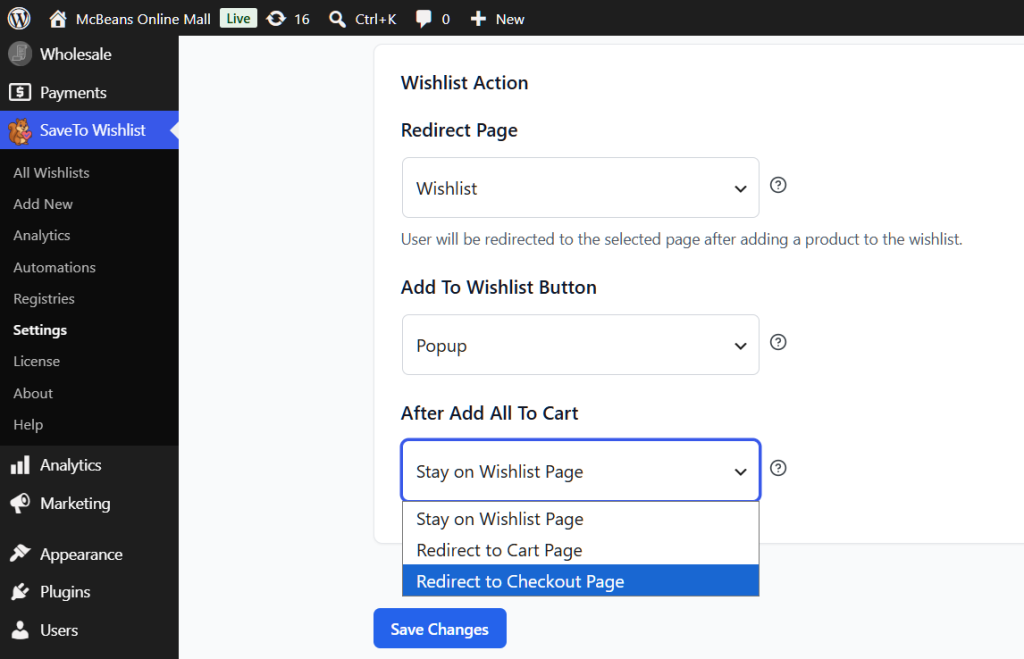This screenshot has width=1024, height=659.
Task: Open the Redirect Page Wishlist dropdown
Action: click(x=581, y=188)
